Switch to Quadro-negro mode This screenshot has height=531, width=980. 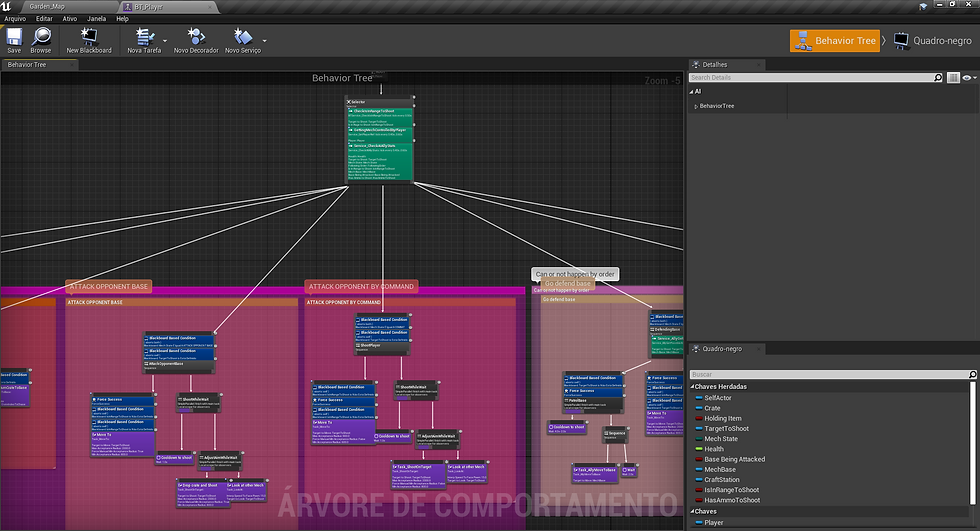click(932, 41)
